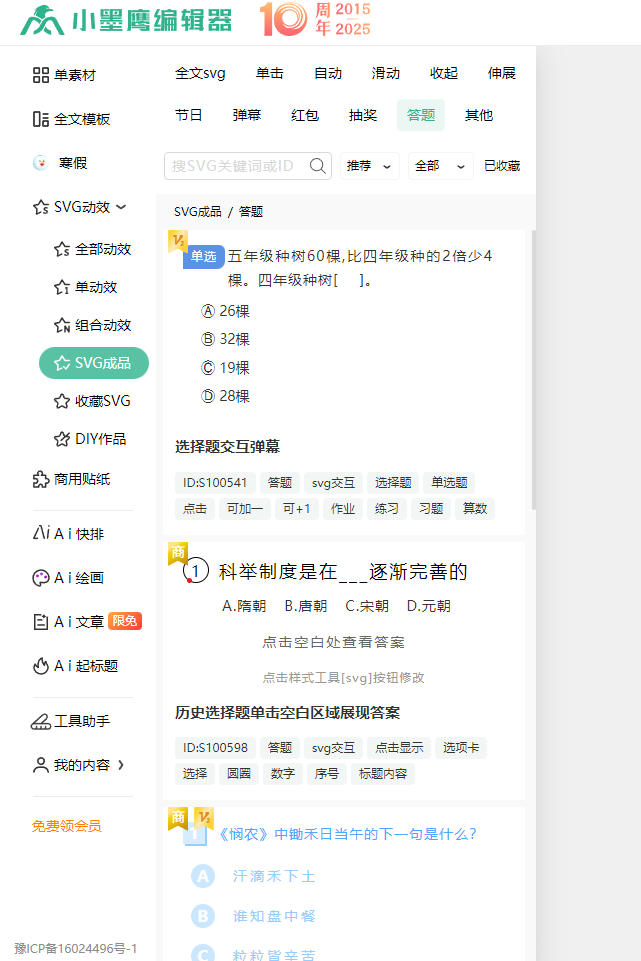
Task: Click the 工具助手 toolbox icon
Action: [41, 721]
